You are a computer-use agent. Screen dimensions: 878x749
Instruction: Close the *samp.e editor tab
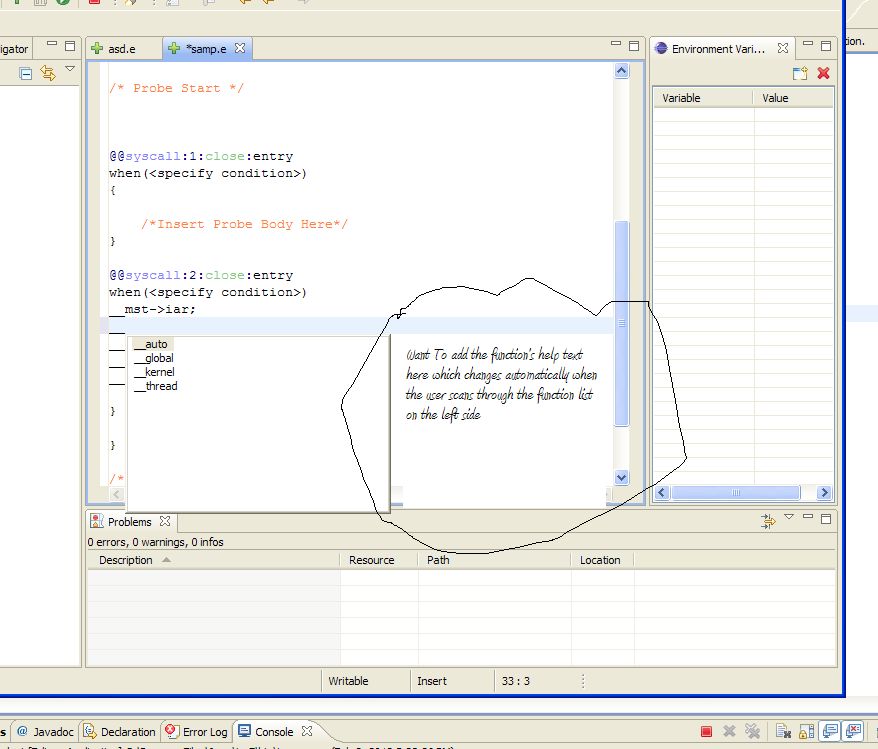click(x=240, y=48)
